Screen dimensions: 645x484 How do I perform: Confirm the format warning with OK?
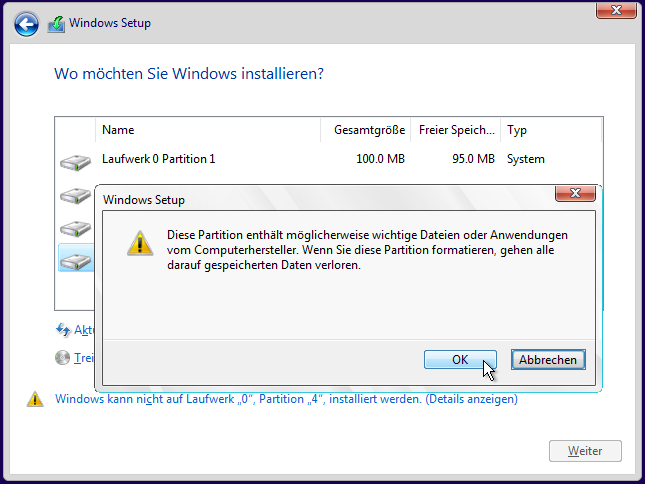[460, 359]
